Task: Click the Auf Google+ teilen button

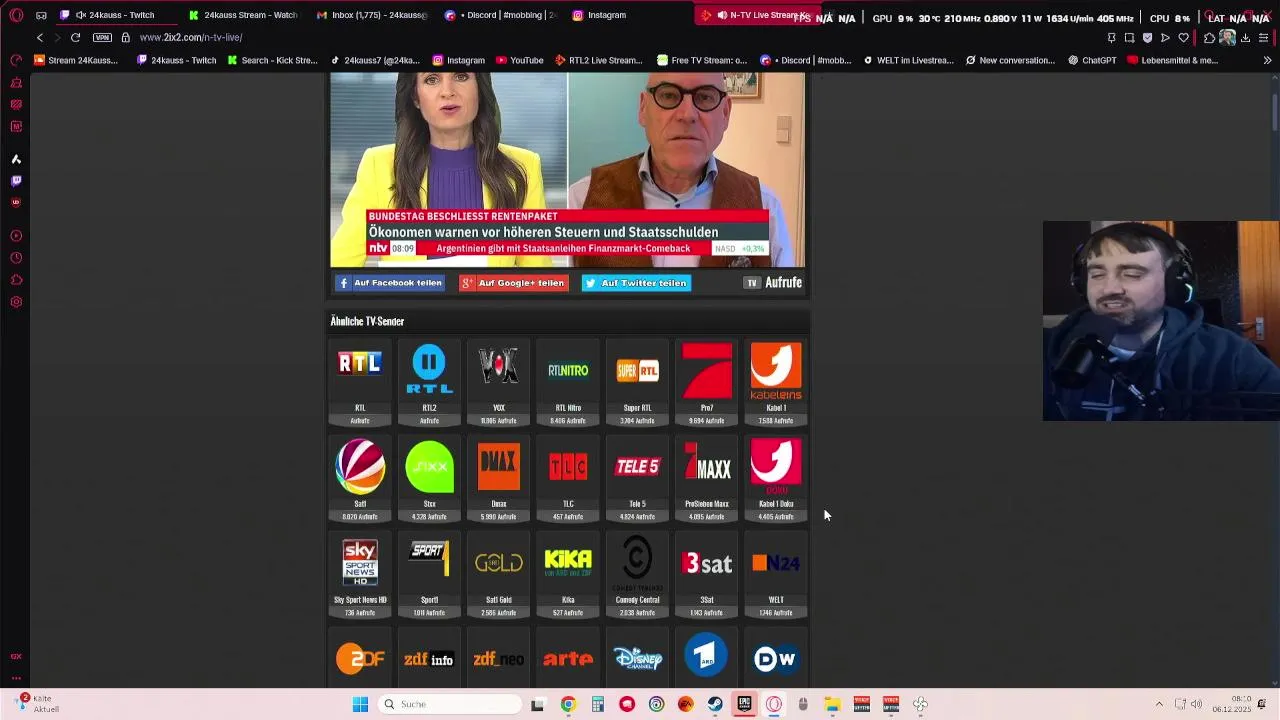Action: (513, 283)
